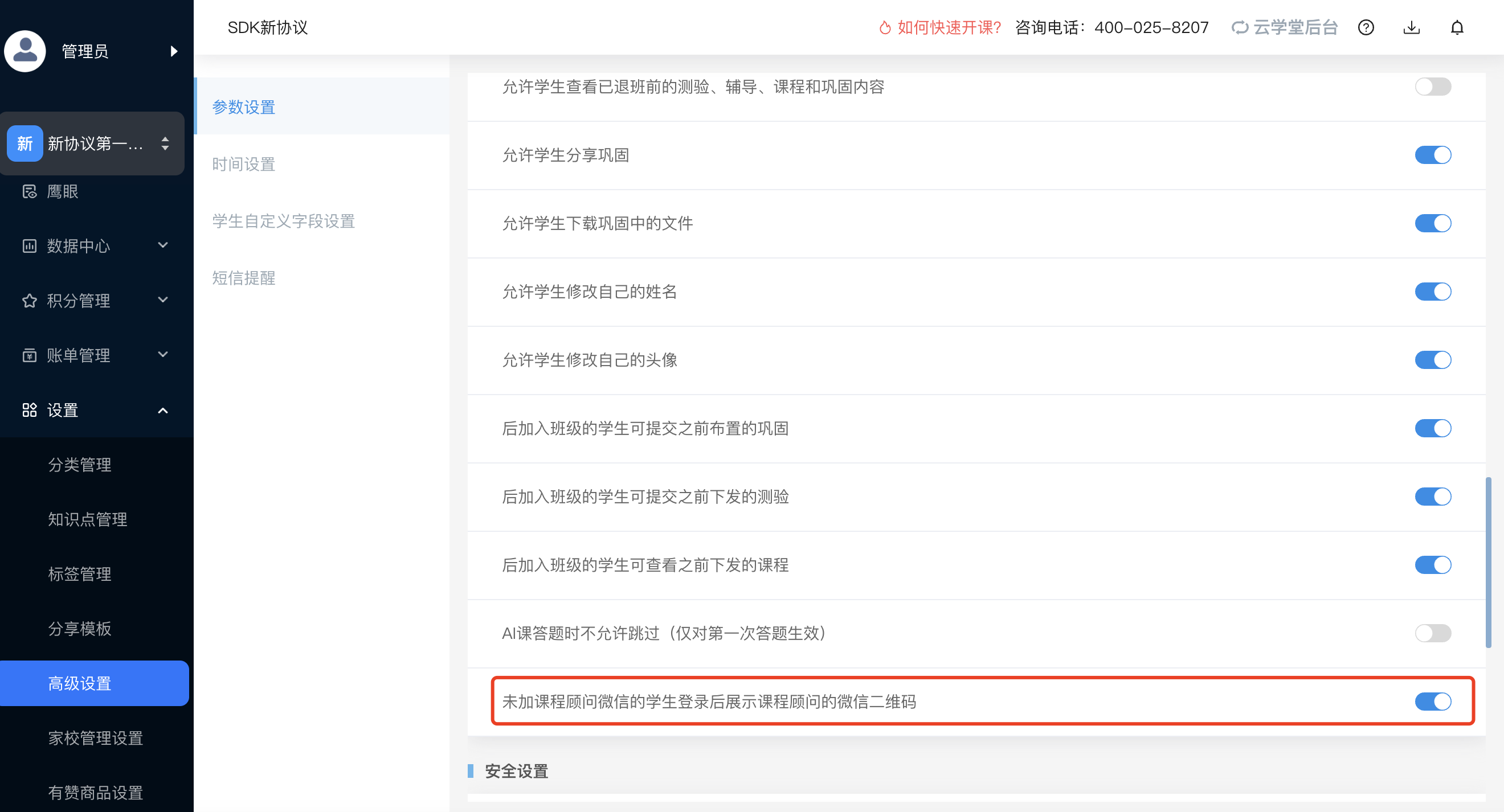Screen dimensions: 1504x812
Task: Expand 账单管理 chevron
Action: point(163,354)
